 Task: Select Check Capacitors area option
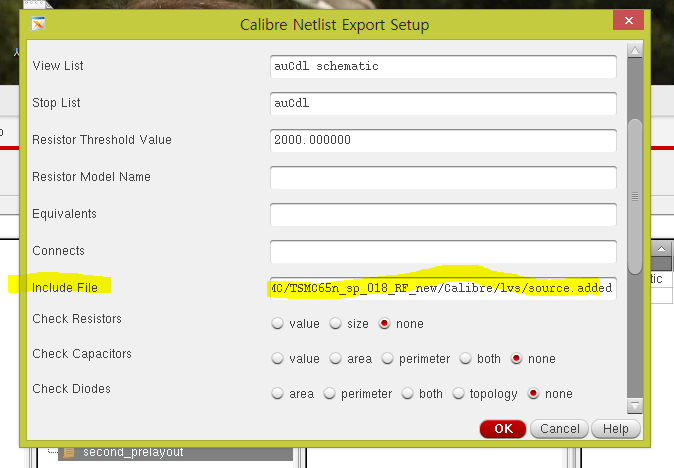coord(335,358)
